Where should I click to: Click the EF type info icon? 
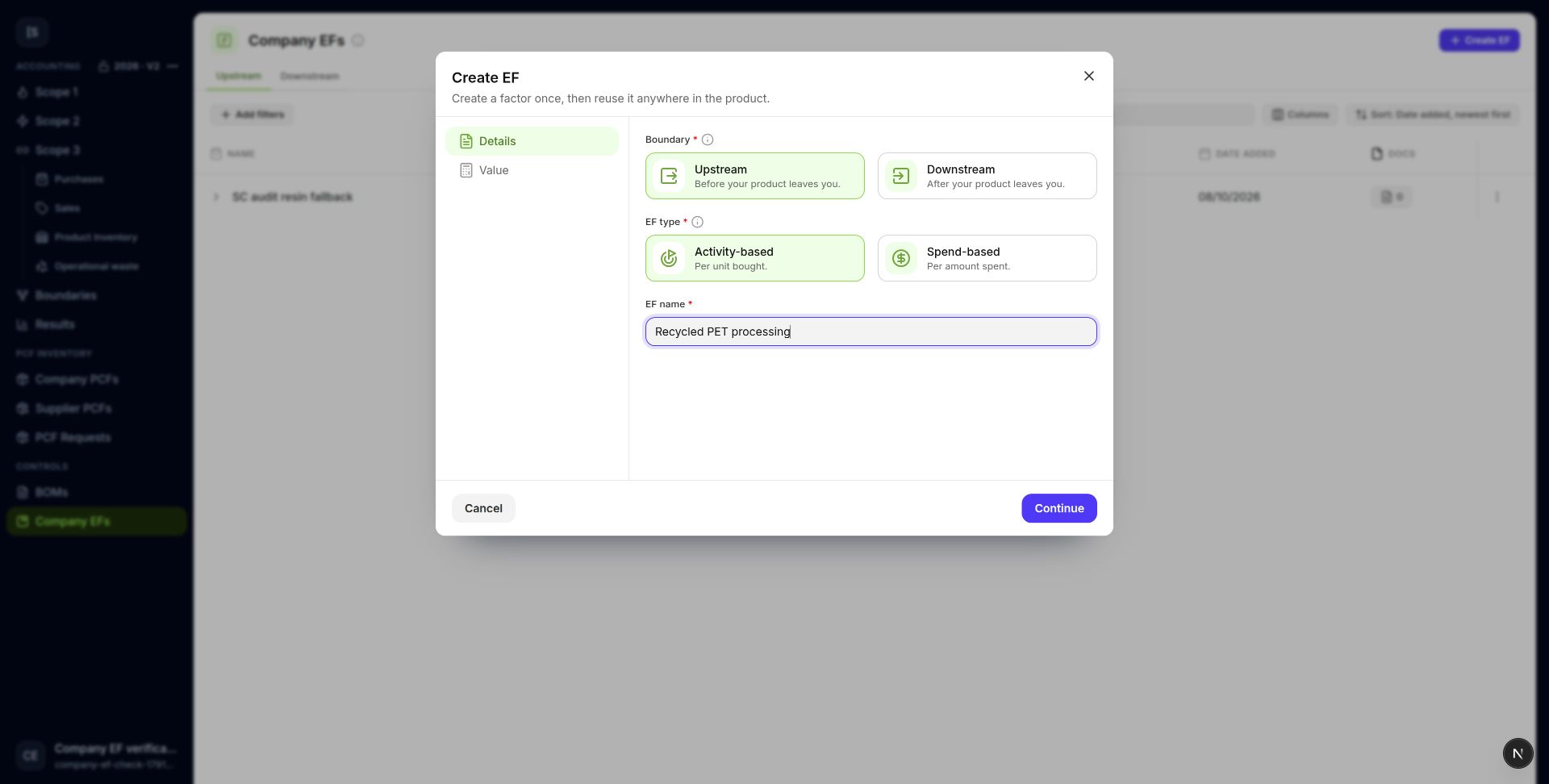[698, 222]
